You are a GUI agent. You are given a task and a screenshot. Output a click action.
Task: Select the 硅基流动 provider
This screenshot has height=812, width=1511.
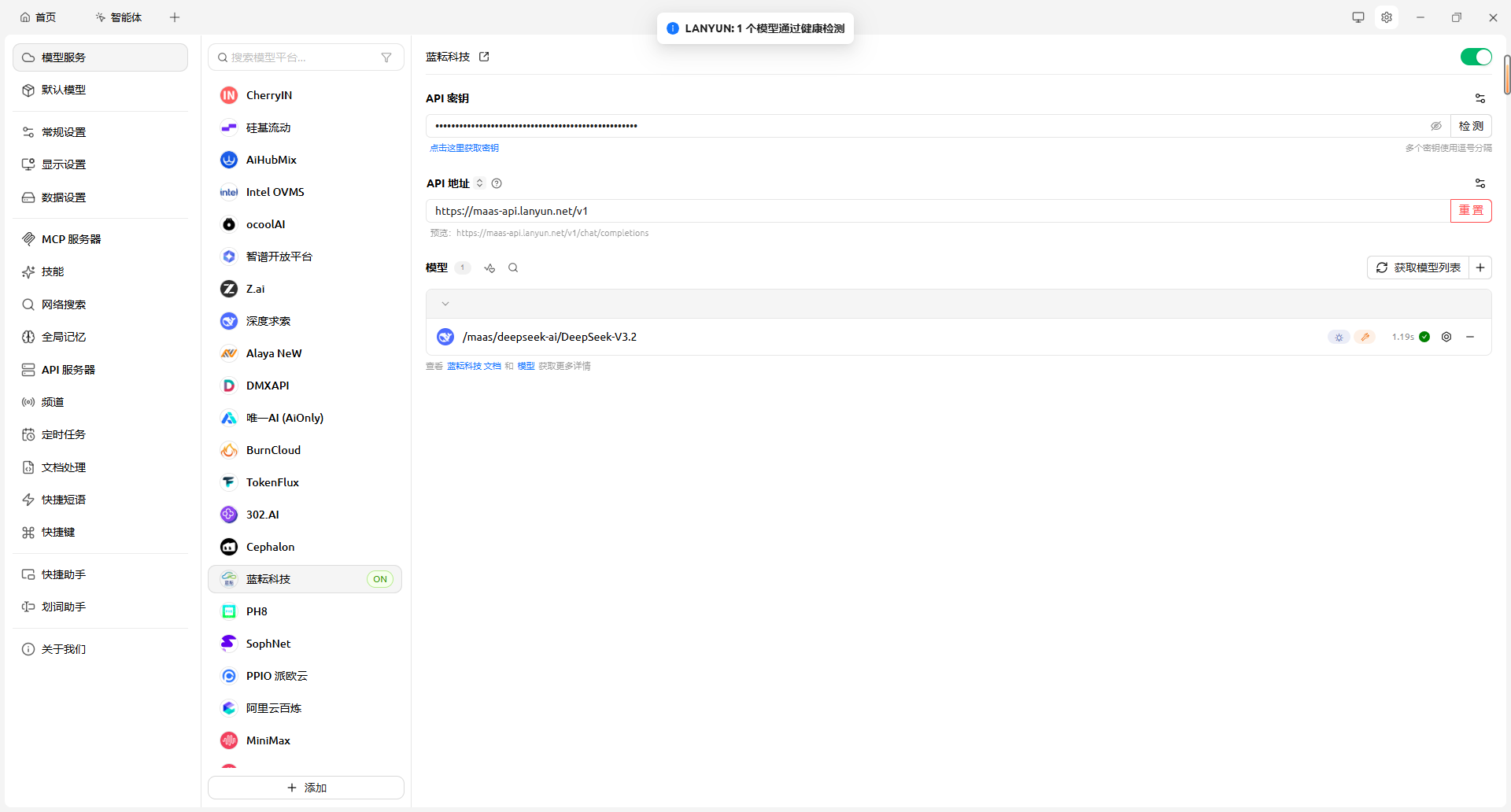[305, 127]
